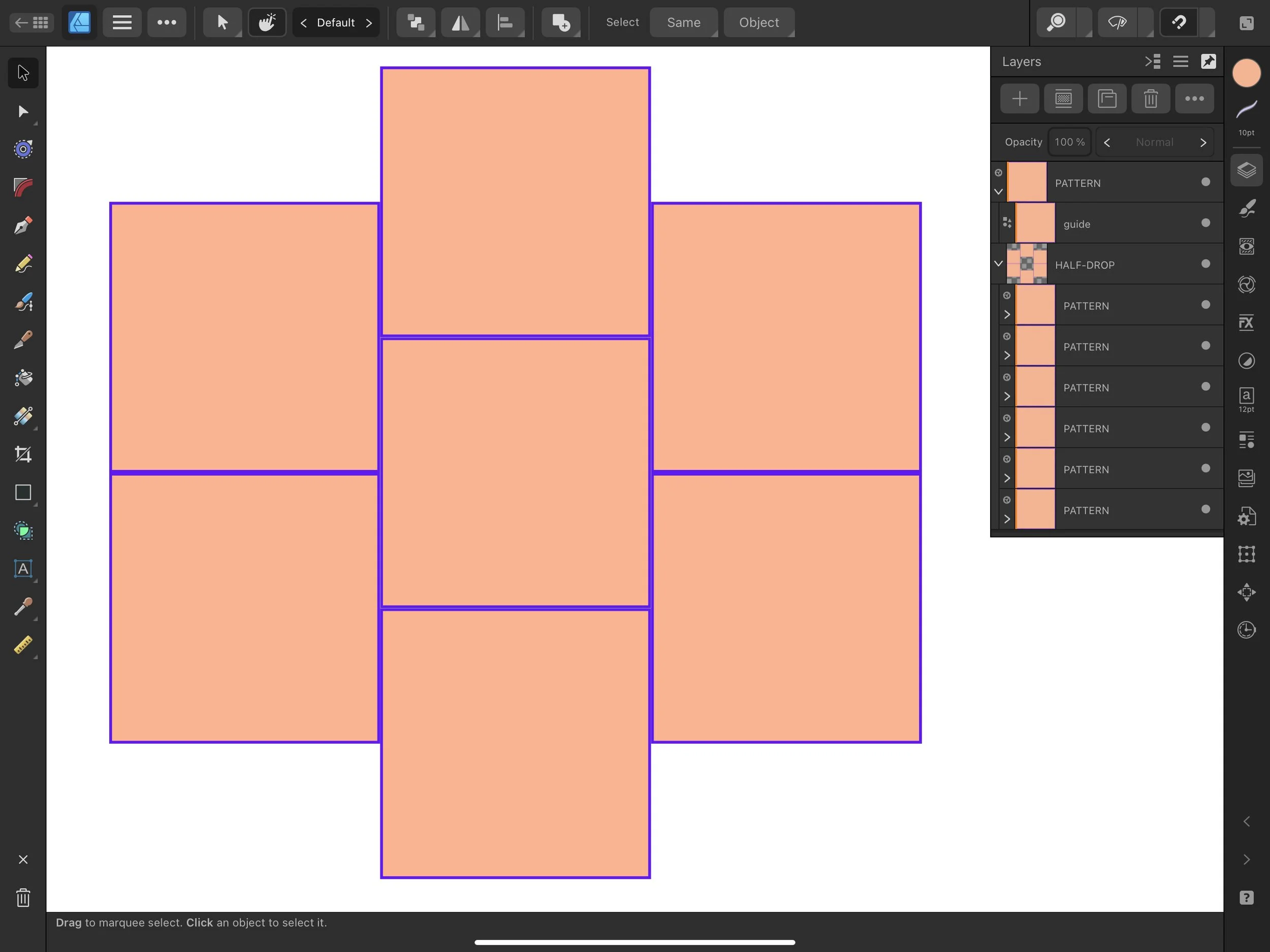Select the Pen tool

tap(22, 226)
